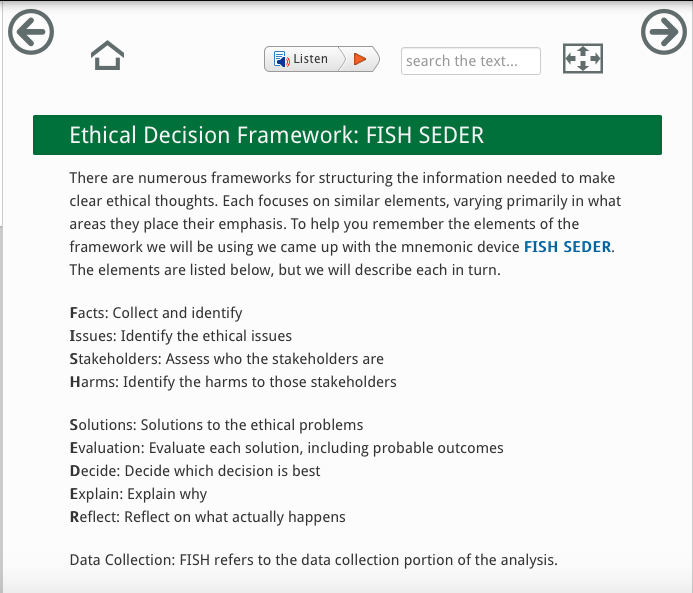Click the Harms list item text
The image size is (693, 593).
[233, 381]
